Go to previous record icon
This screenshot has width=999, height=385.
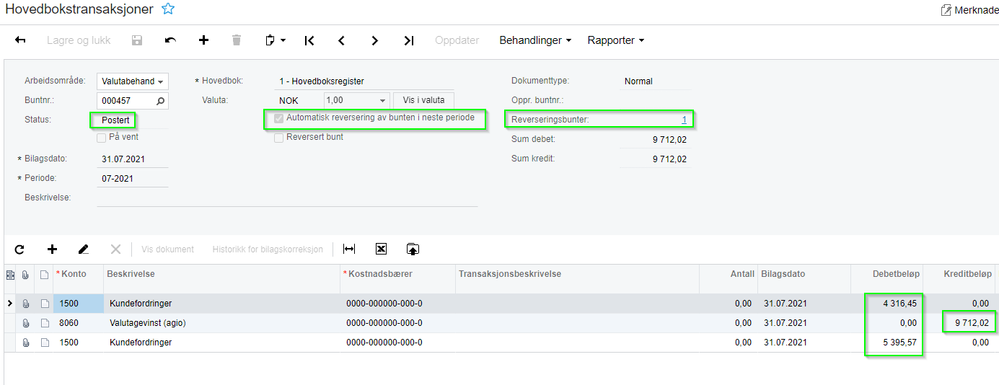pyautogui.click(x=341, y=40)
